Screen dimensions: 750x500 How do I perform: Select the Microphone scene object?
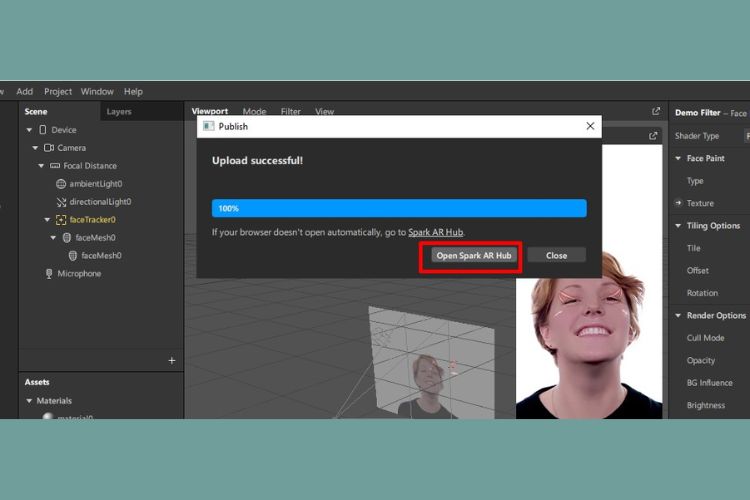tap(79, 274)
